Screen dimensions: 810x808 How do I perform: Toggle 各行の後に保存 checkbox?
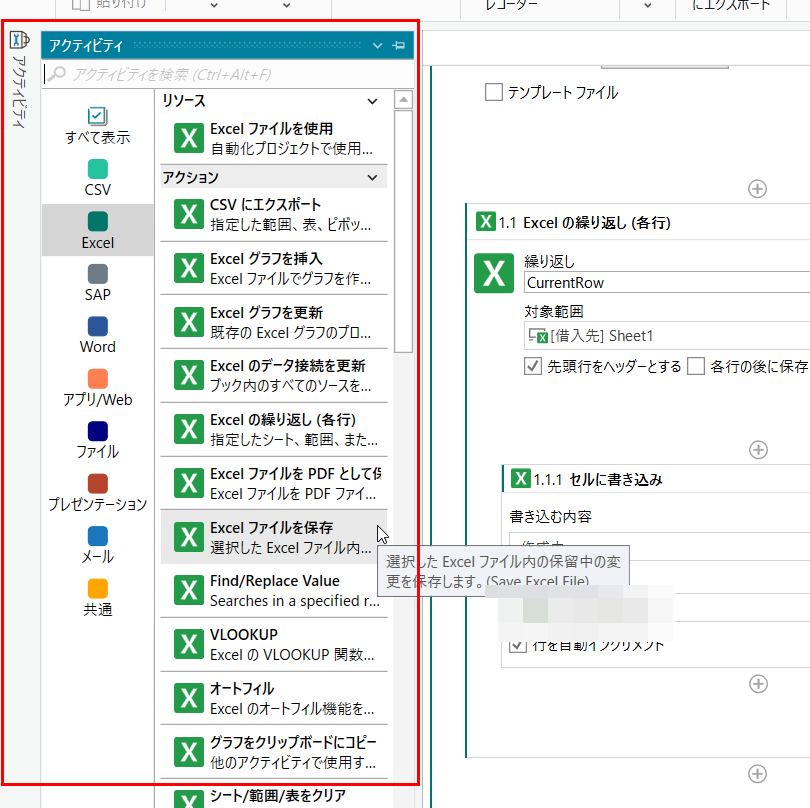[695, 366]
